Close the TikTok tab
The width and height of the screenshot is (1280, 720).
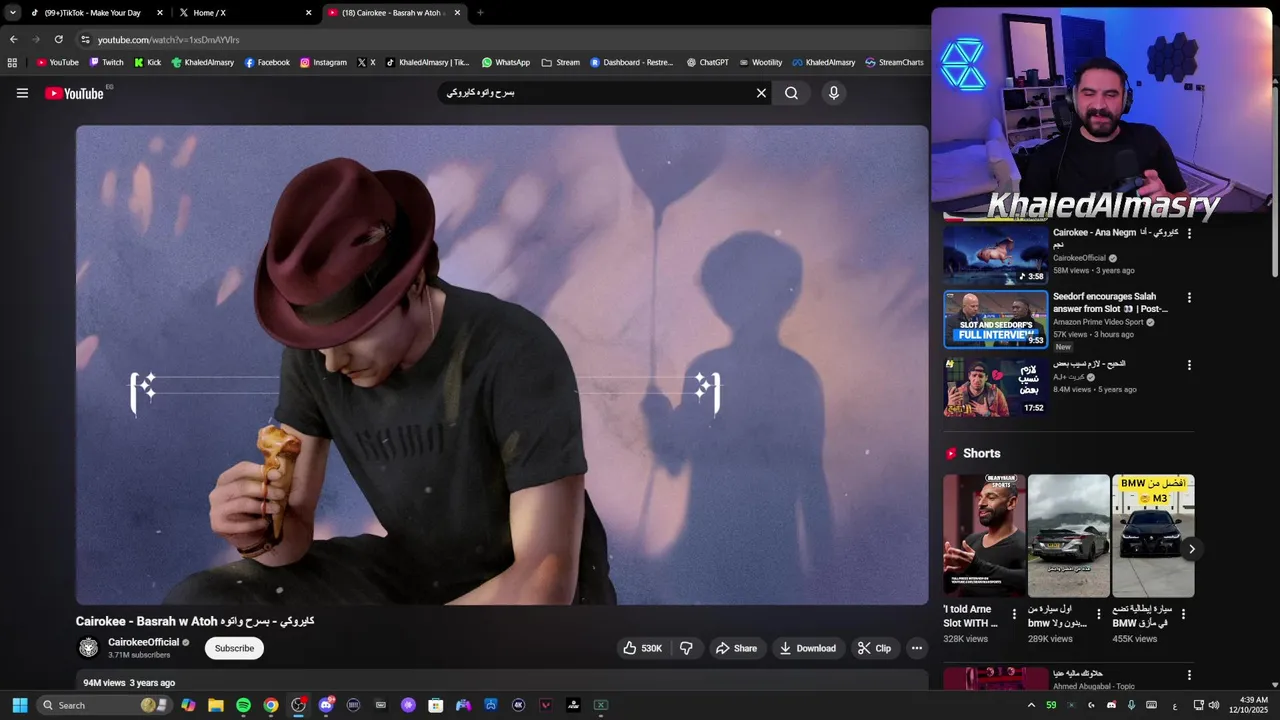coord(159,13)
